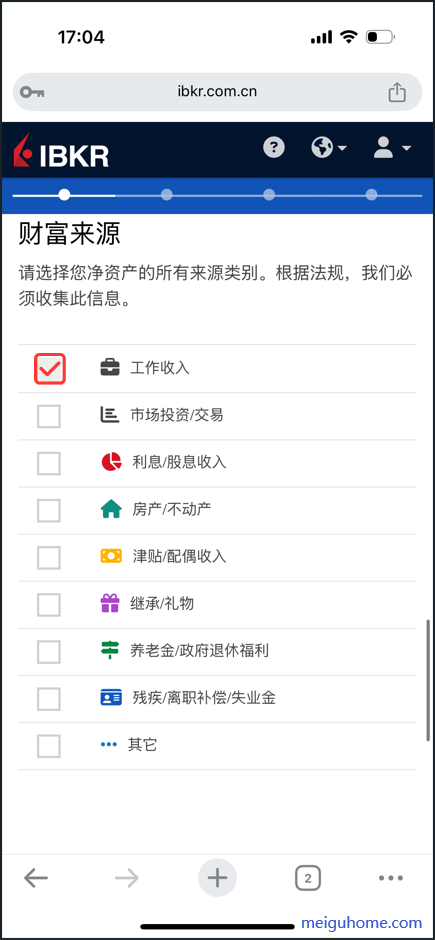Expand the globe language dropdown
The image size is (435, 940).
pos(329,147)
